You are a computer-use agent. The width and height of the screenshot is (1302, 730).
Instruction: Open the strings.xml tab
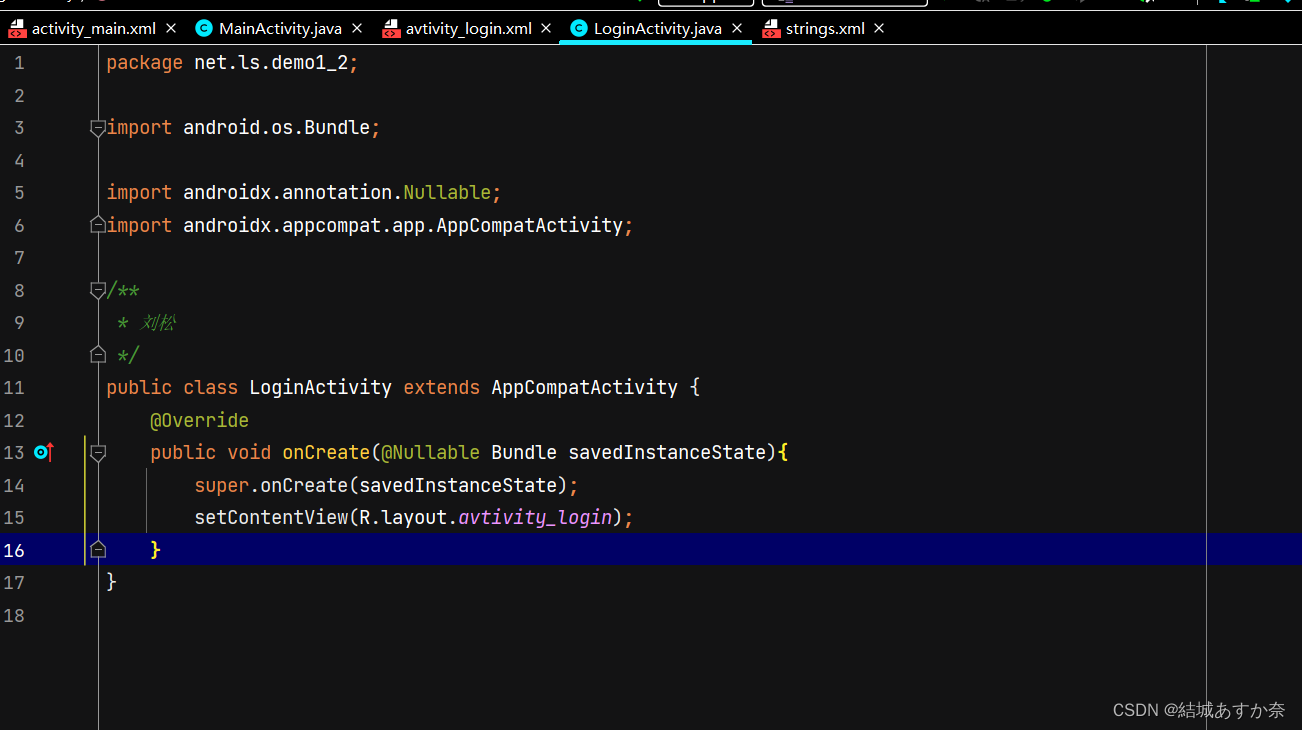(825, 28)
